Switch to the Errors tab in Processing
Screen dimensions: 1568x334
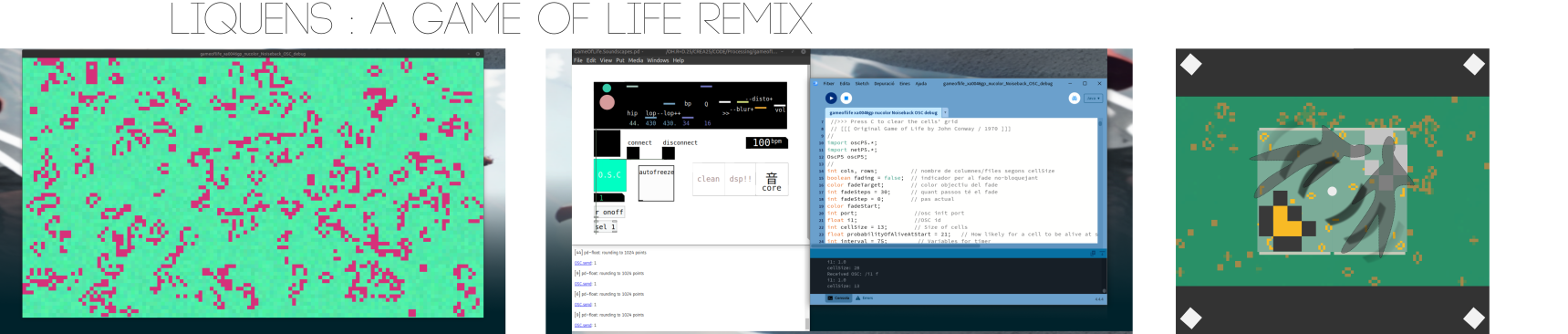pos(864,297)
